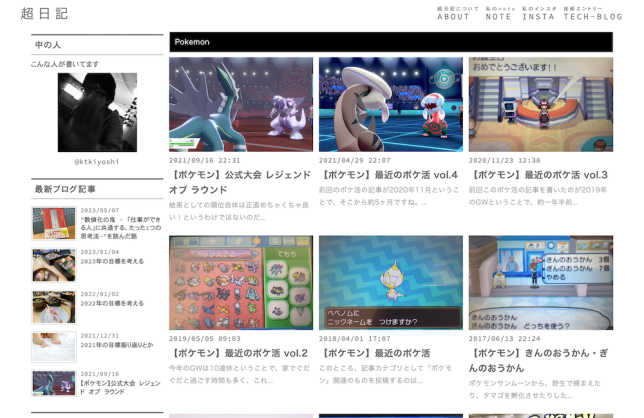Click the date 2021/04/29 22:07
This screenshot has height=418, width=644.
click(354, 161)
